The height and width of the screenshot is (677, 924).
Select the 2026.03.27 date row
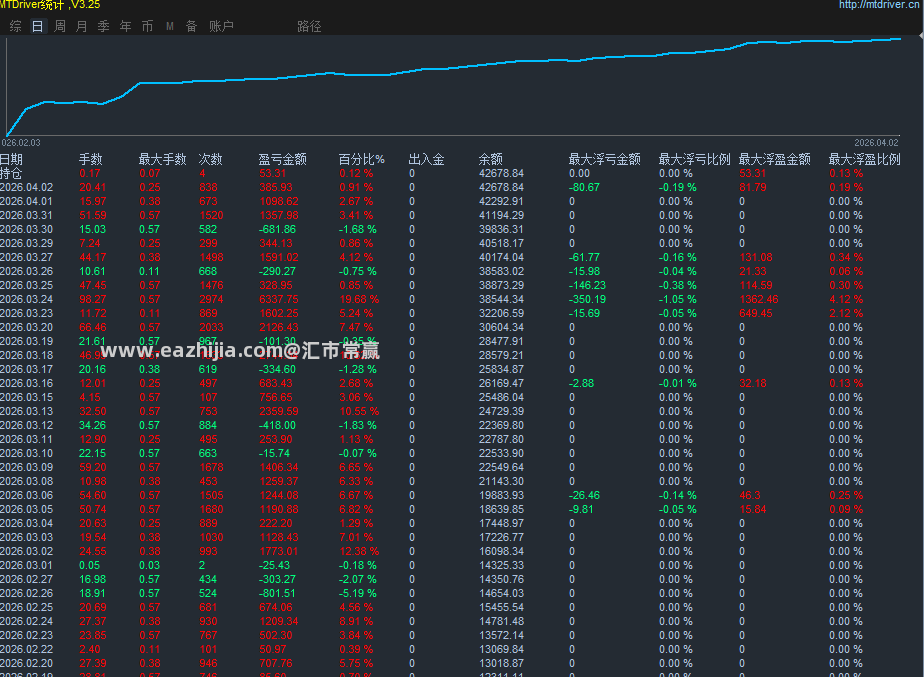pos(27,257)
